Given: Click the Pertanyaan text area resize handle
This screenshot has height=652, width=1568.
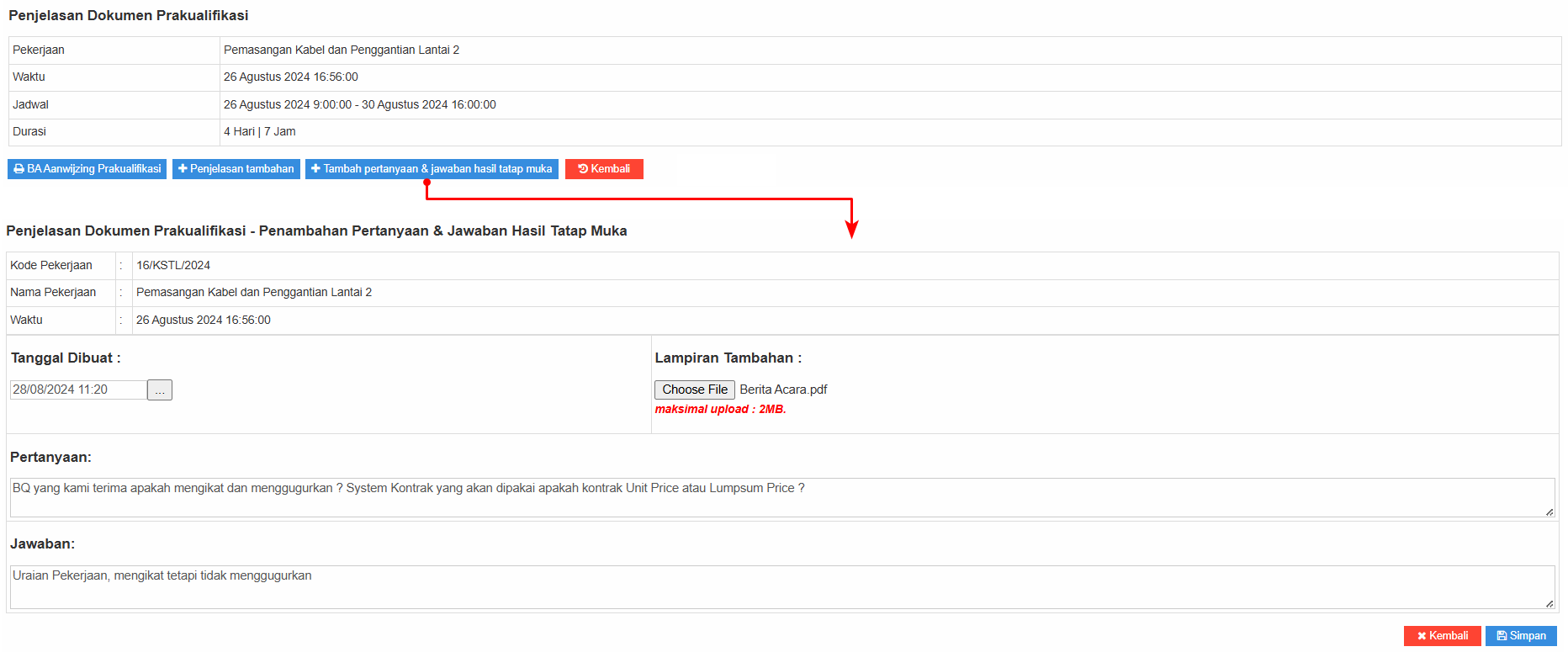Looking at the screenshot, I should click(1549, 512).
